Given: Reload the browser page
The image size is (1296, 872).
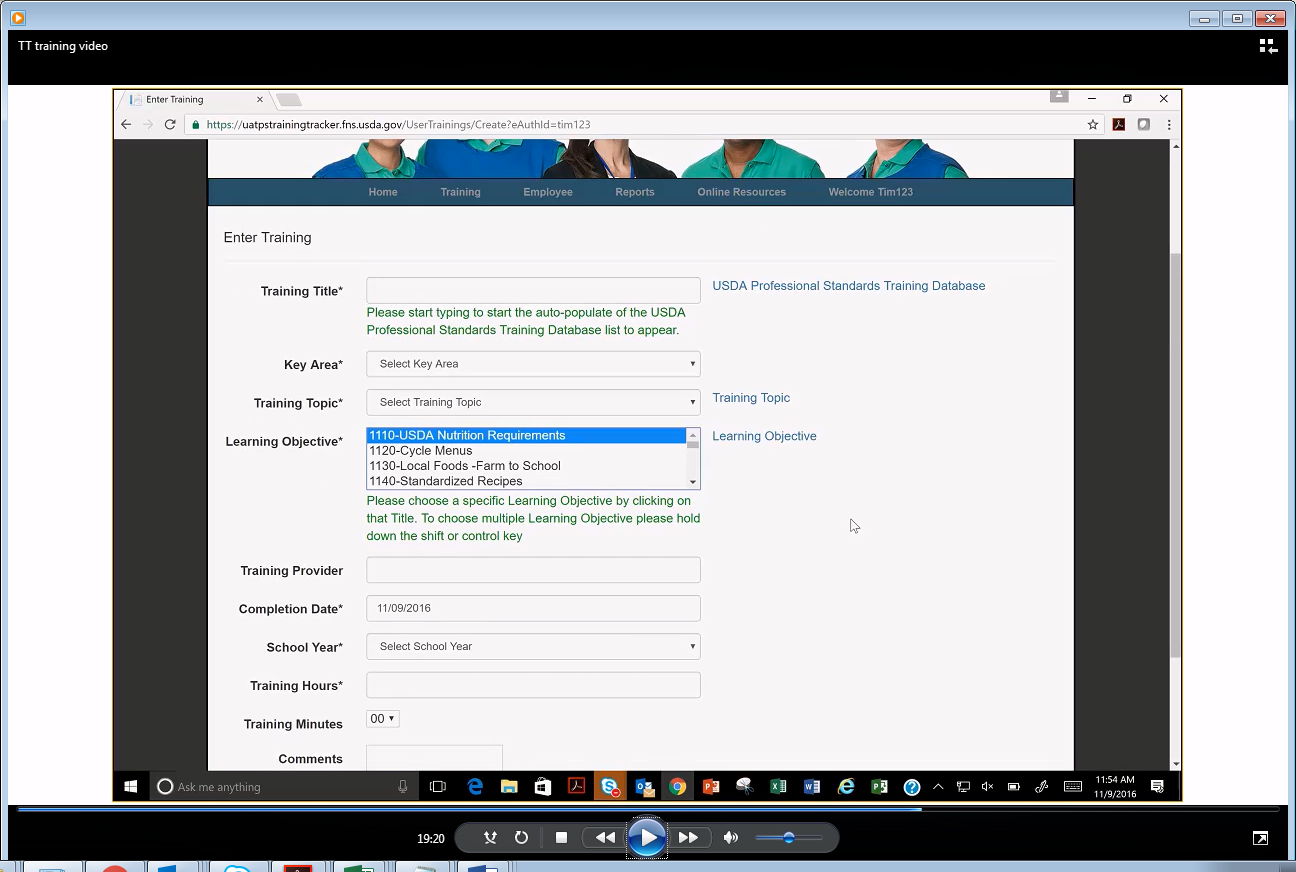Looking at the screenshot, I should tap(170, 125).
